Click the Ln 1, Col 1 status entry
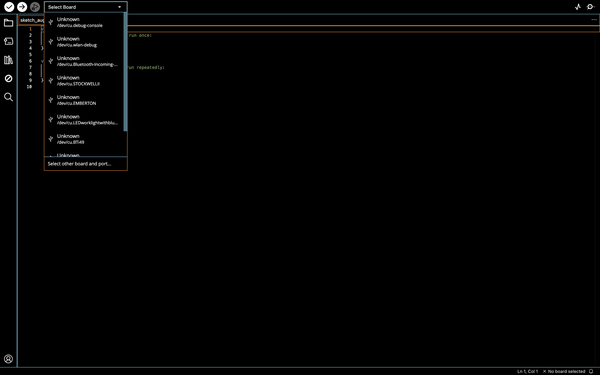 (x=527, y=372)
